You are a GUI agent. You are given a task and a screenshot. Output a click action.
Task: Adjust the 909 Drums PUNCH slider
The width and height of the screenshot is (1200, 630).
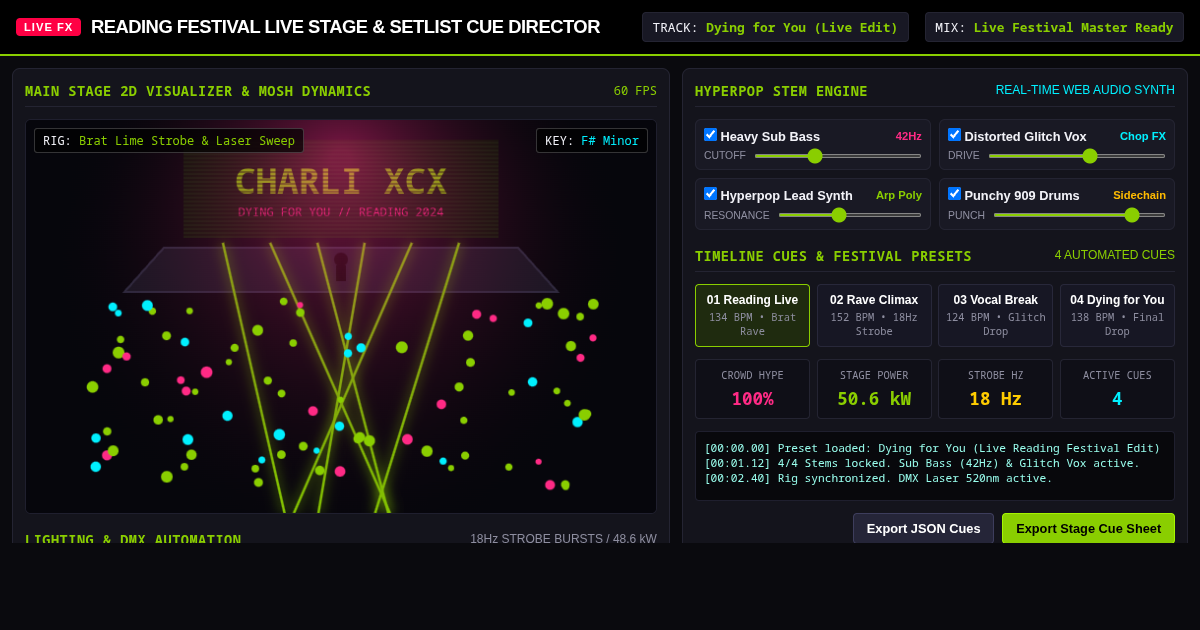[x=1079, y=215]
